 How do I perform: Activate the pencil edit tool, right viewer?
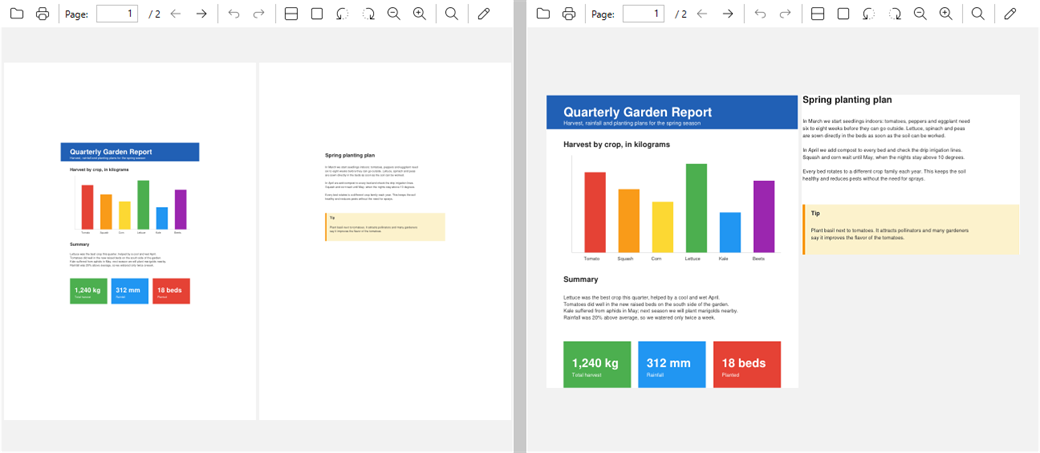pos(1010,14)
